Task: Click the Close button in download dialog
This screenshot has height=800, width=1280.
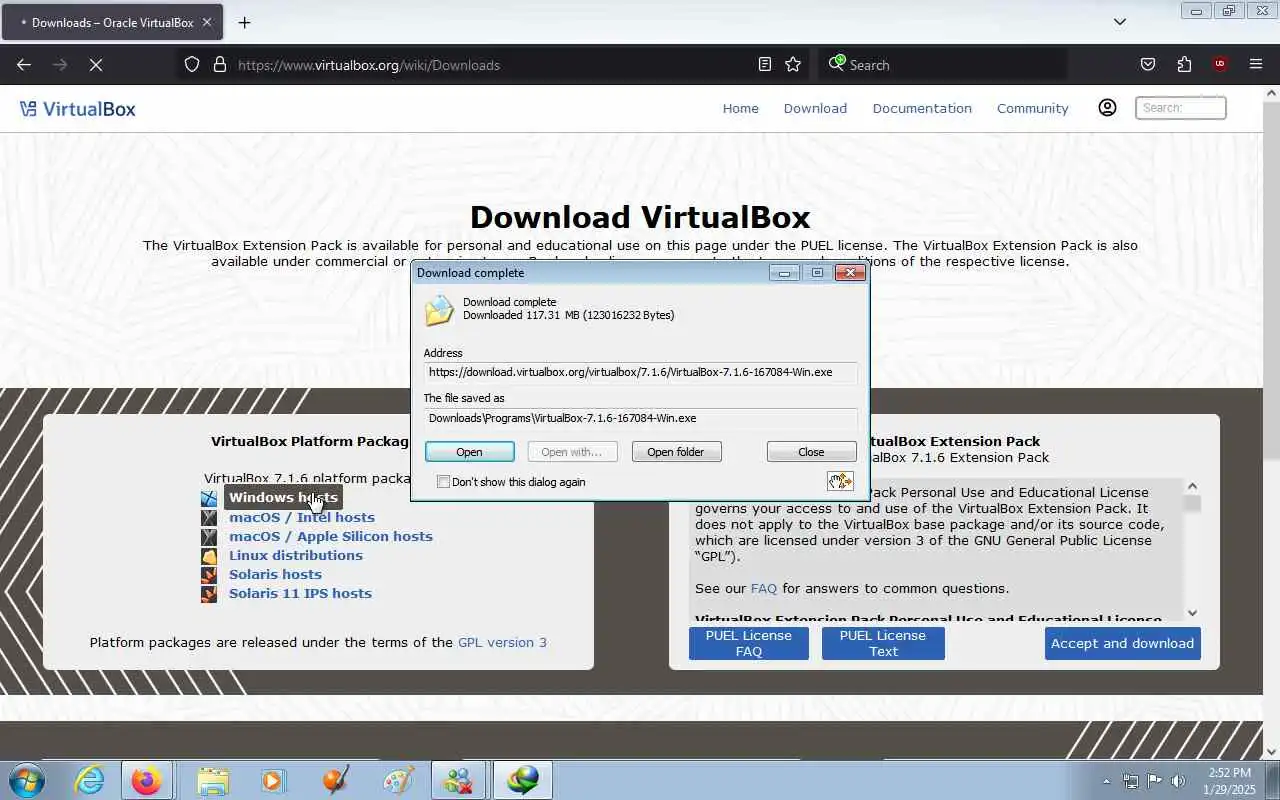Action: click(x=812, y=452)
